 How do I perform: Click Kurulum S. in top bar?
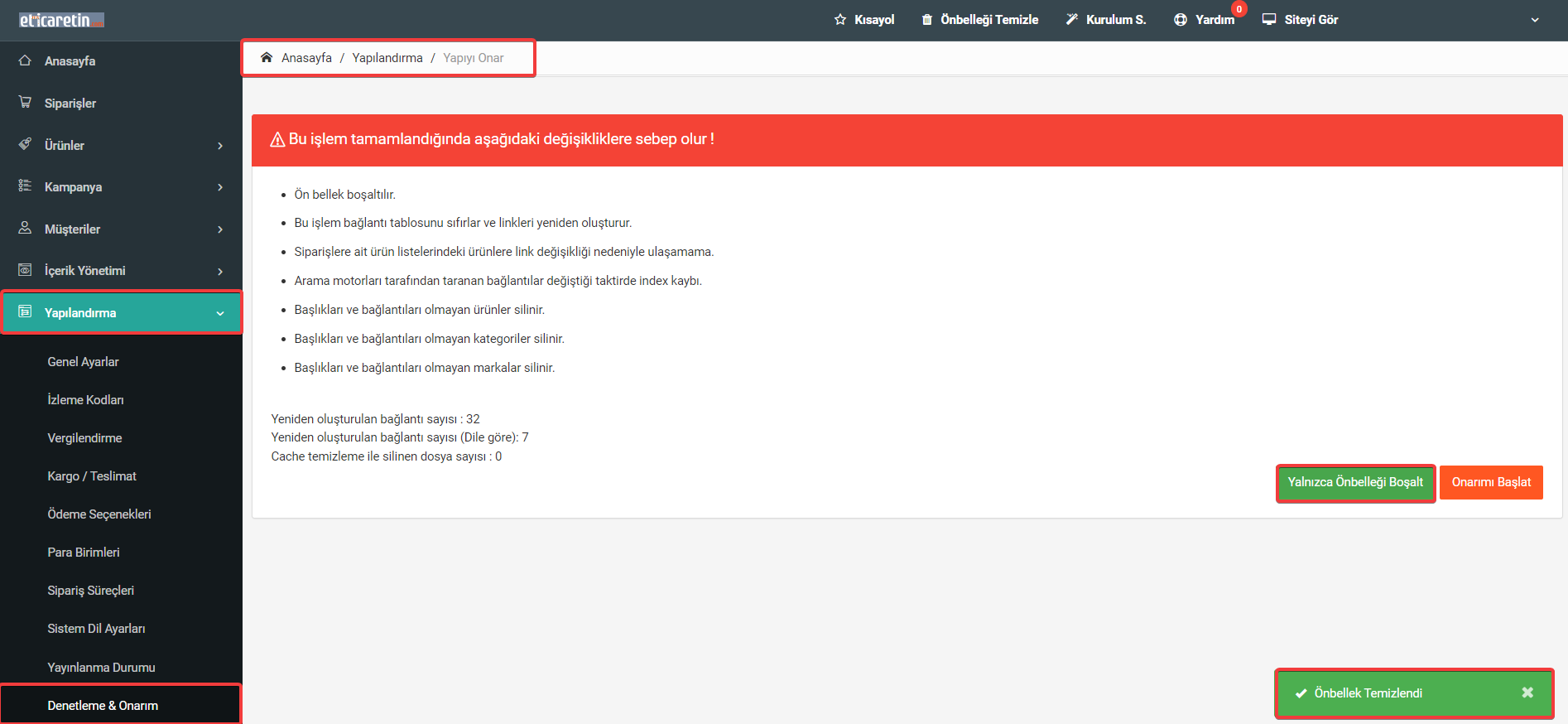(x=1116, y=20)
